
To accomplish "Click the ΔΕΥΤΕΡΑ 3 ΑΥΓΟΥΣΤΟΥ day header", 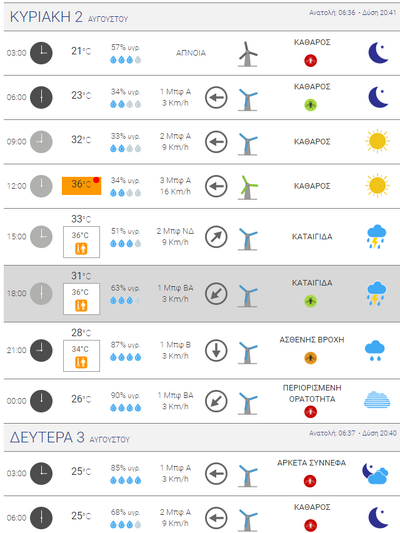I will click(x=70, y=438).
